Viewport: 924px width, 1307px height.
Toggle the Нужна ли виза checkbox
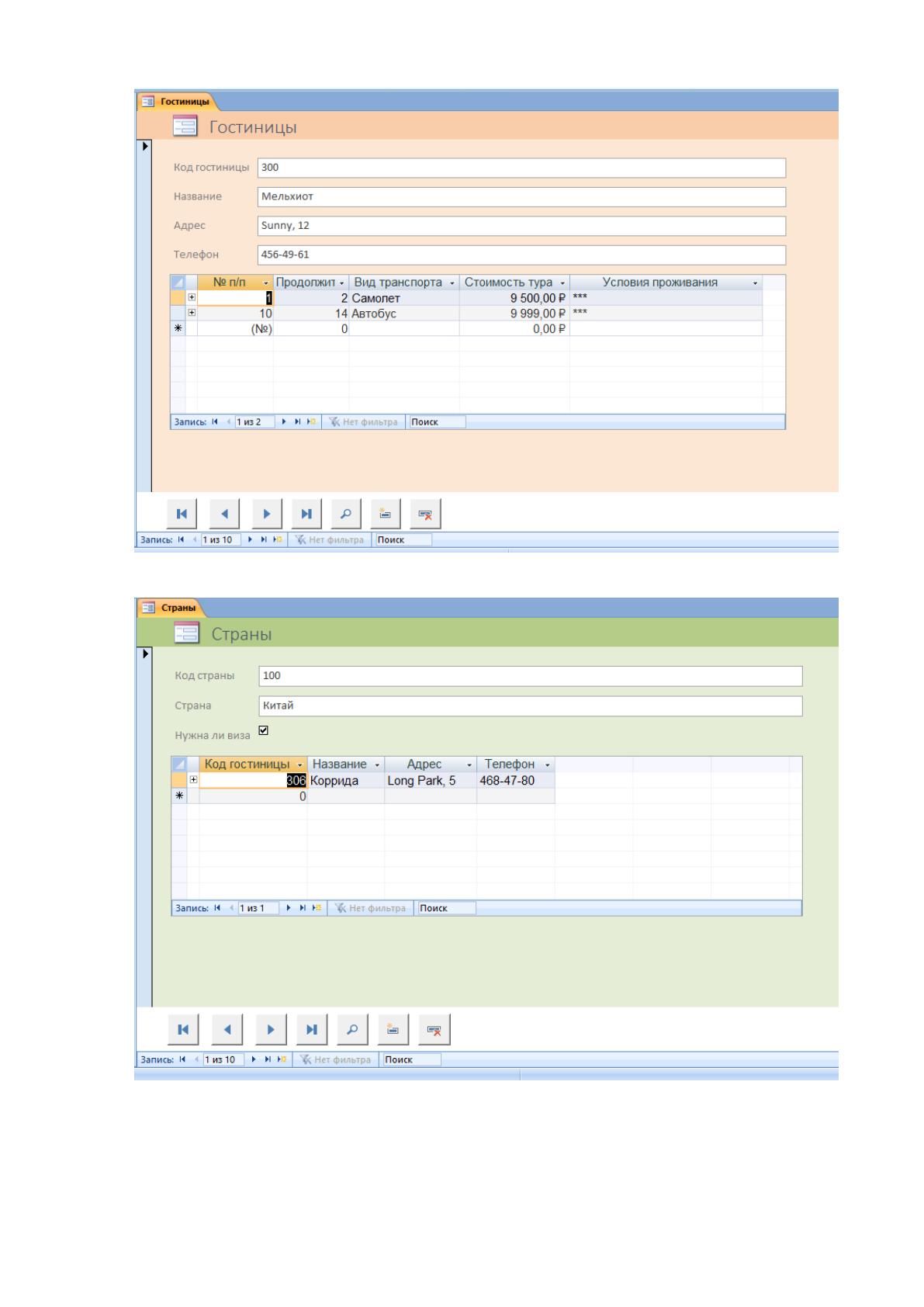(263, 730)
